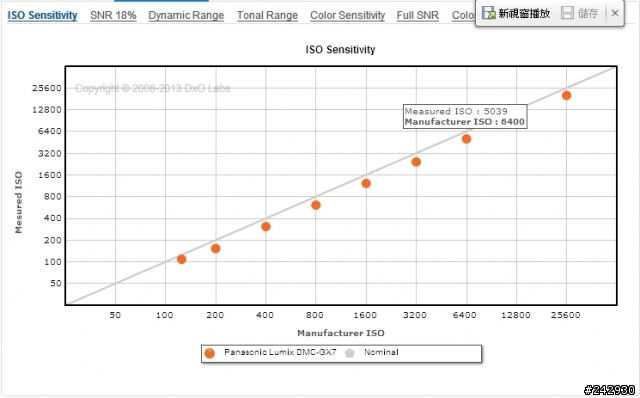Click the 儲存 save label

[x=588, y=13]
